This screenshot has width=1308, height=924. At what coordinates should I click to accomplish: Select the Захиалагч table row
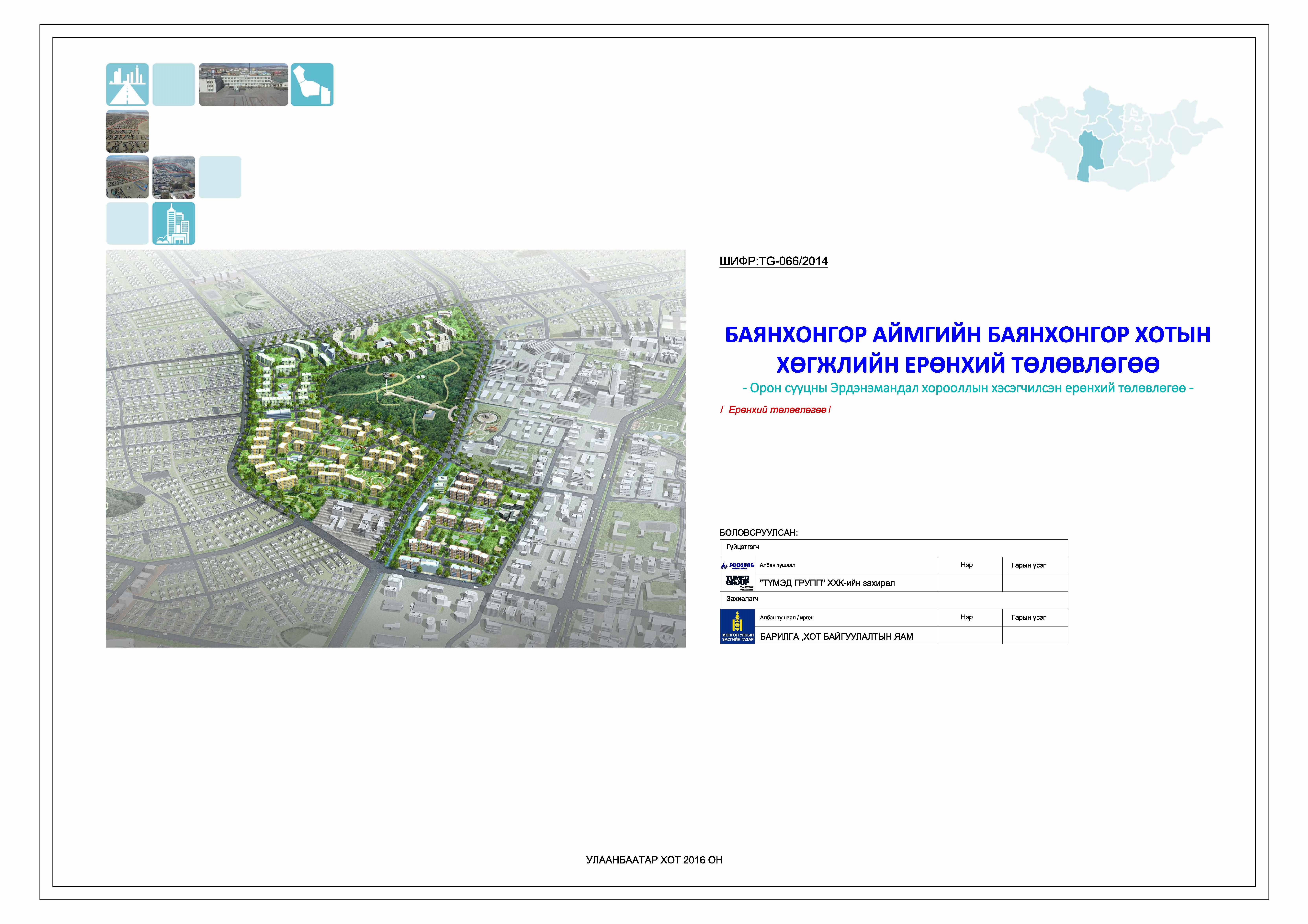pos(894,600)
